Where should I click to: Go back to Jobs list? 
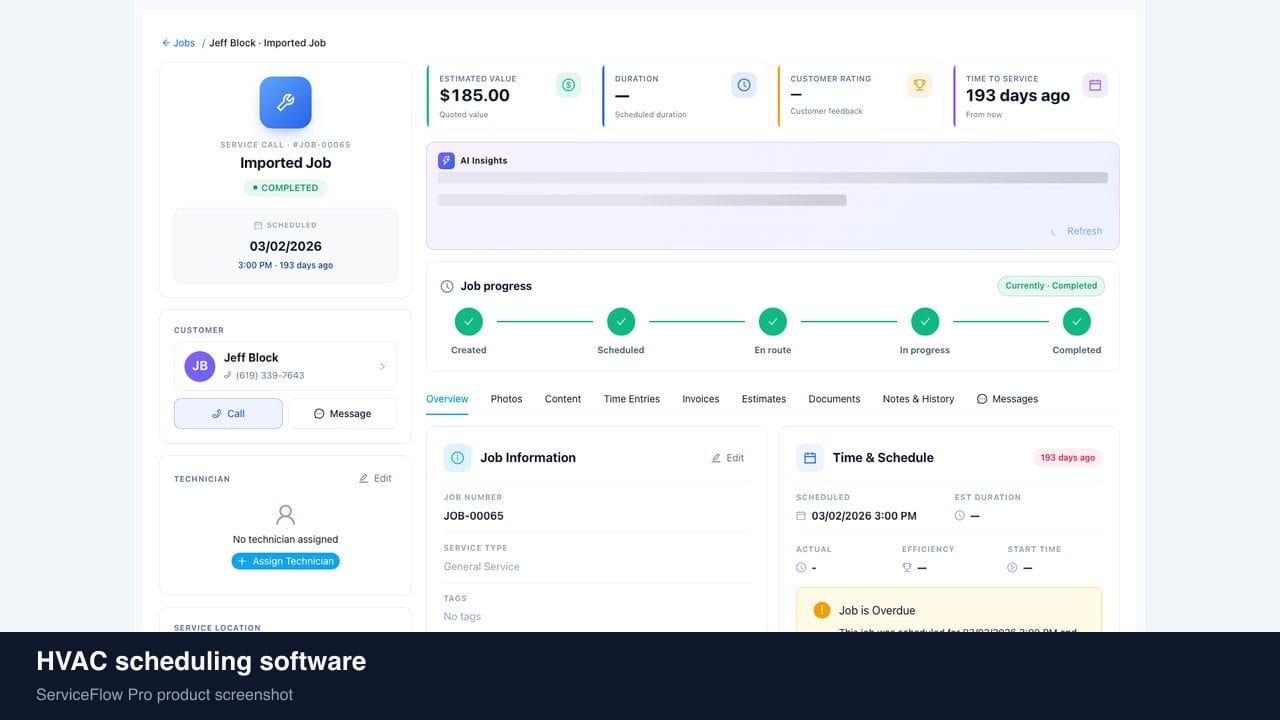179,43
